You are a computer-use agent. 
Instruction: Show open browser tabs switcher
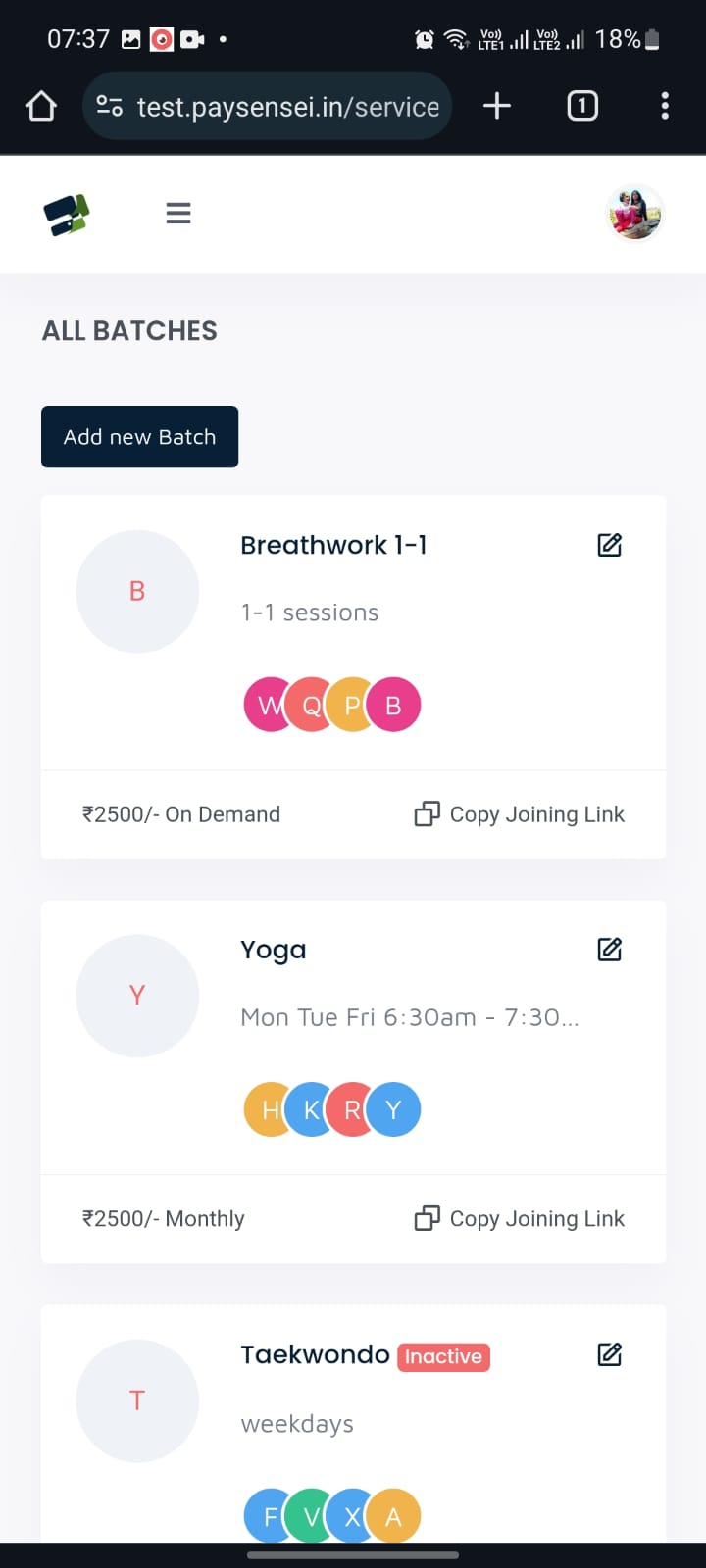point(582,106)
